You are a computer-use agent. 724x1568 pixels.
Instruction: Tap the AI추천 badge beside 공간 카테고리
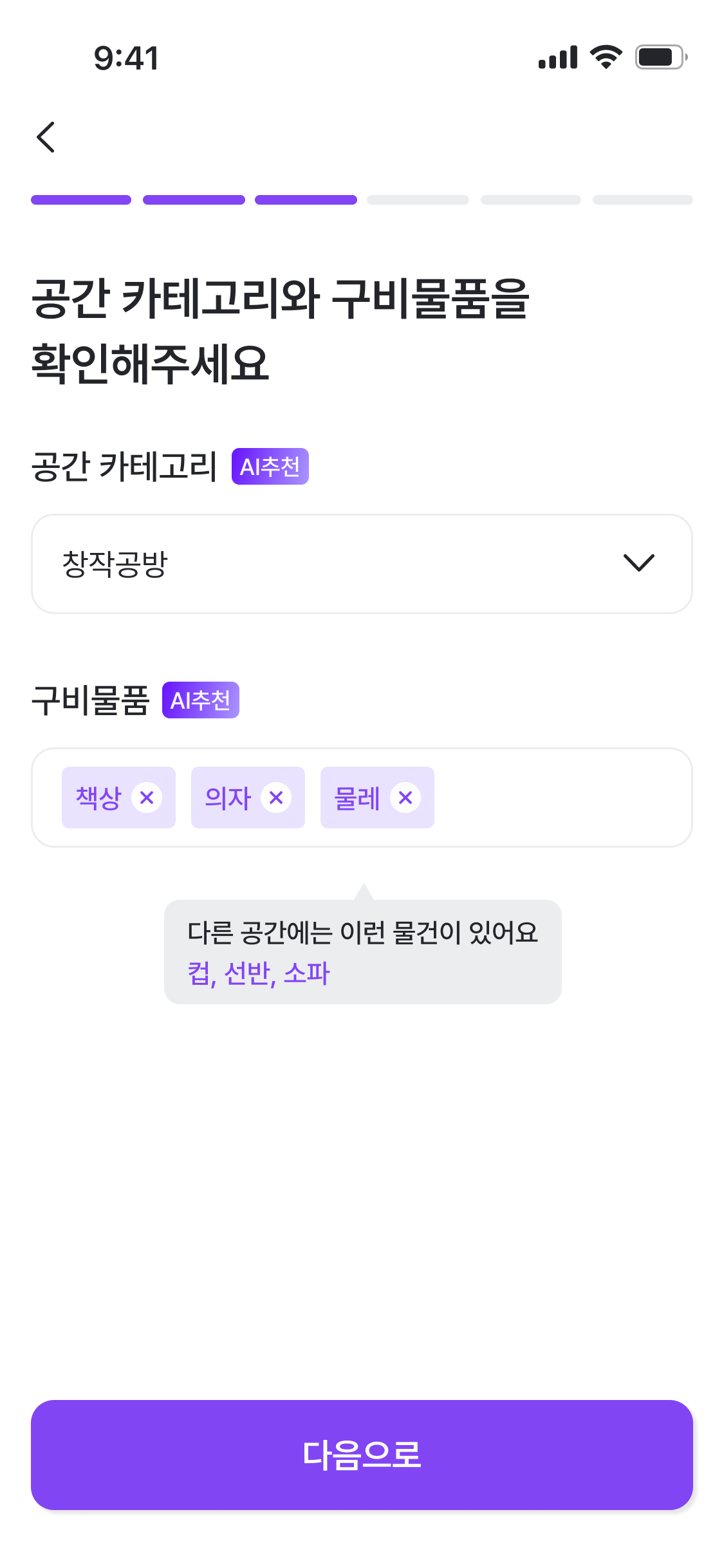click(270, 466)
